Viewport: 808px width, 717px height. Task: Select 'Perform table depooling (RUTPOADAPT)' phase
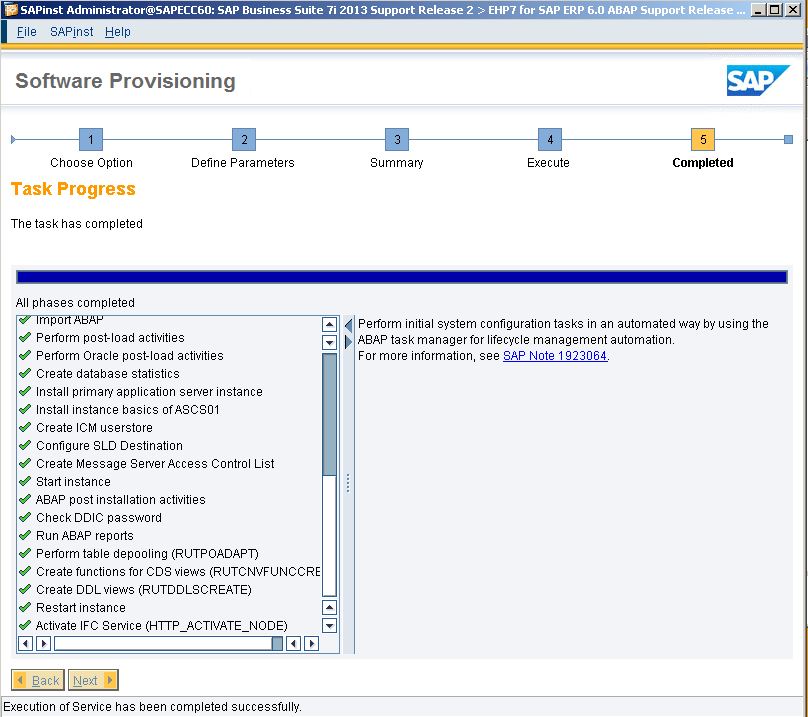point(147,554)
